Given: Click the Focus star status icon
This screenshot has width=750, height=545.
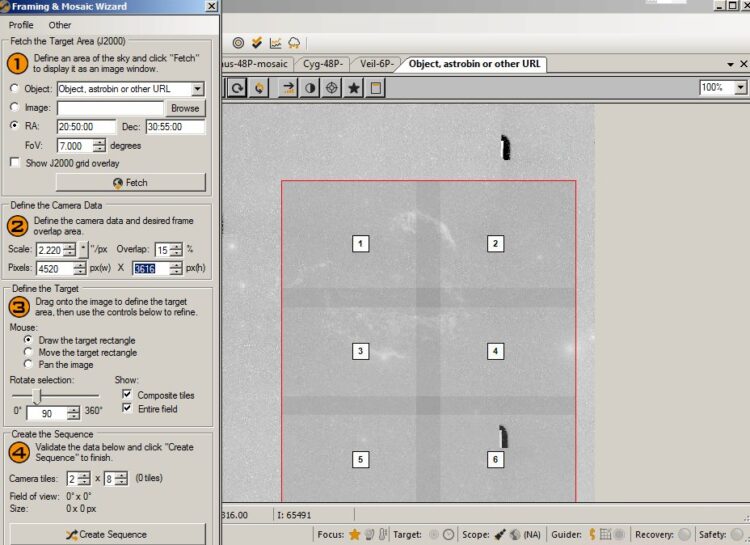Looking at the screenshot, I should 354,534.
